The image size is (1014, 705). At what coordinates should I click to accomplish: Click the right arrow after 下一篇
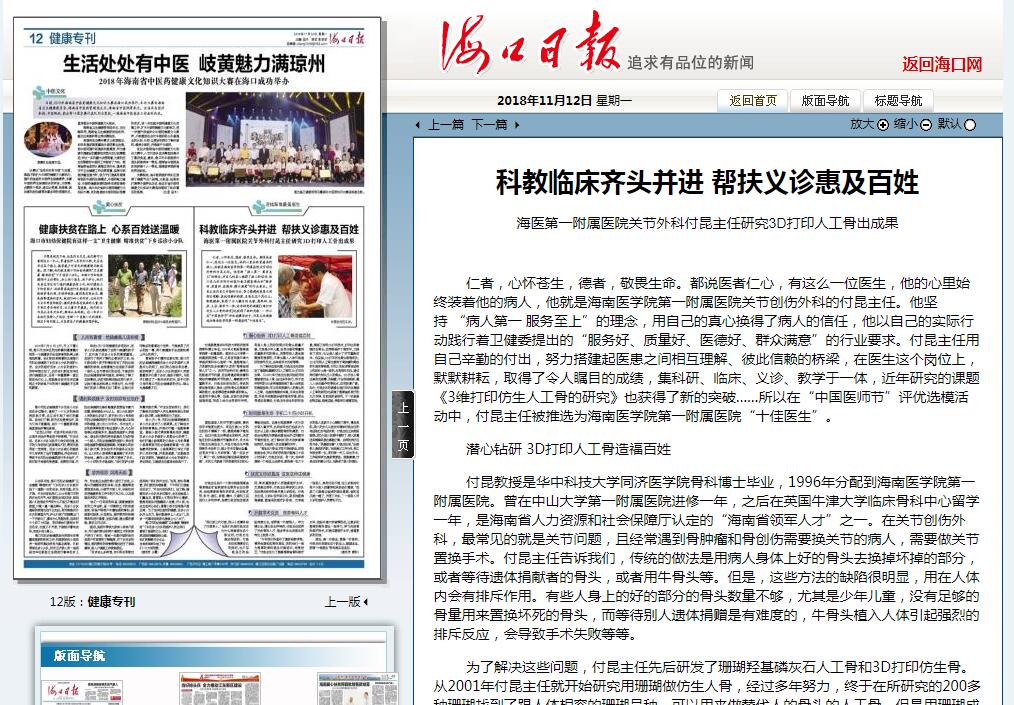point(517,125)
